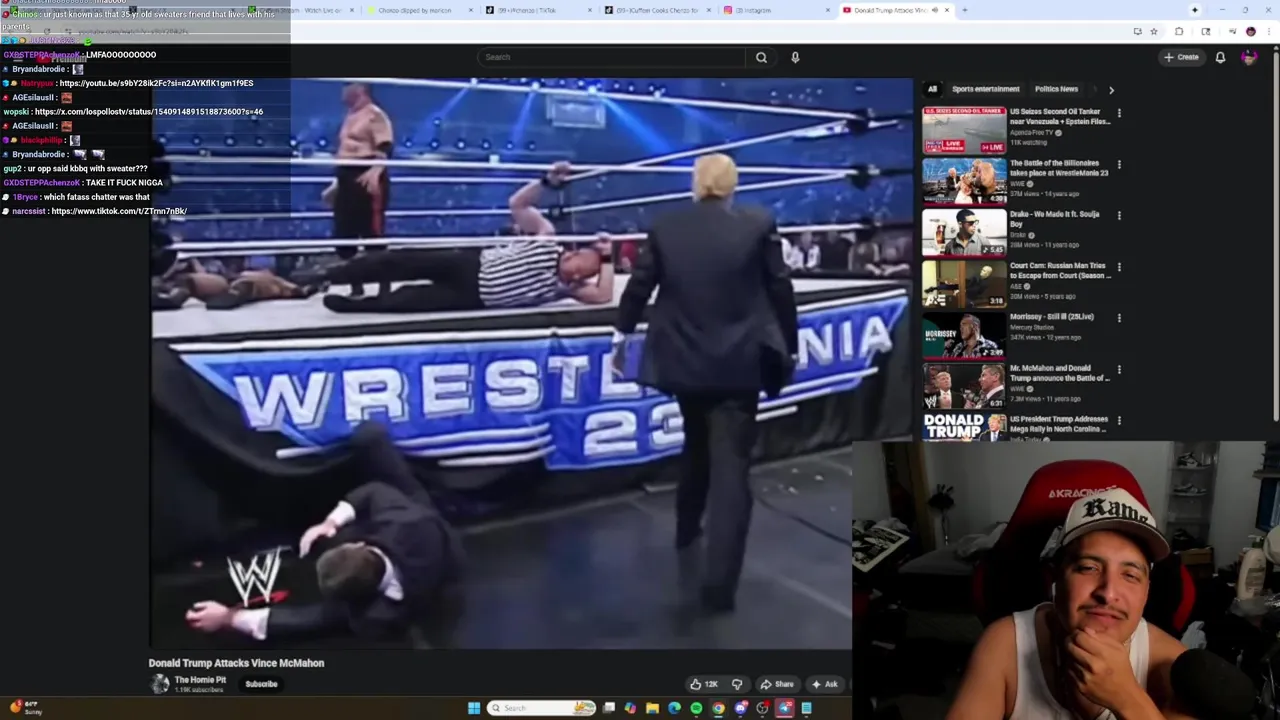The width and height of the screenshot is (1280, 720).
Task: Open Court Cam Russian Man thumbnail
Action: point(964,283)
